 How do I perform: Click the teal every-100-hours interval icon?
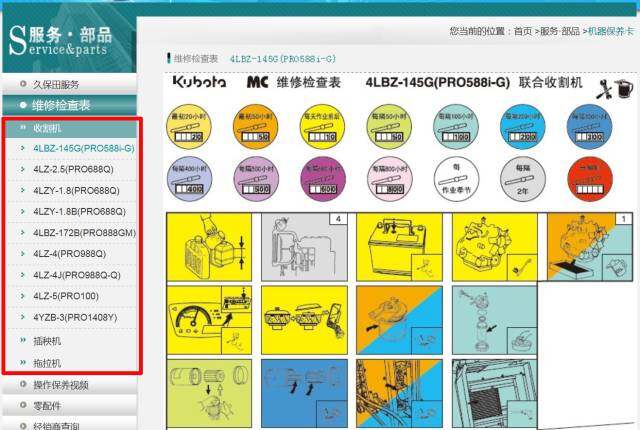click(x=456, y=126)
